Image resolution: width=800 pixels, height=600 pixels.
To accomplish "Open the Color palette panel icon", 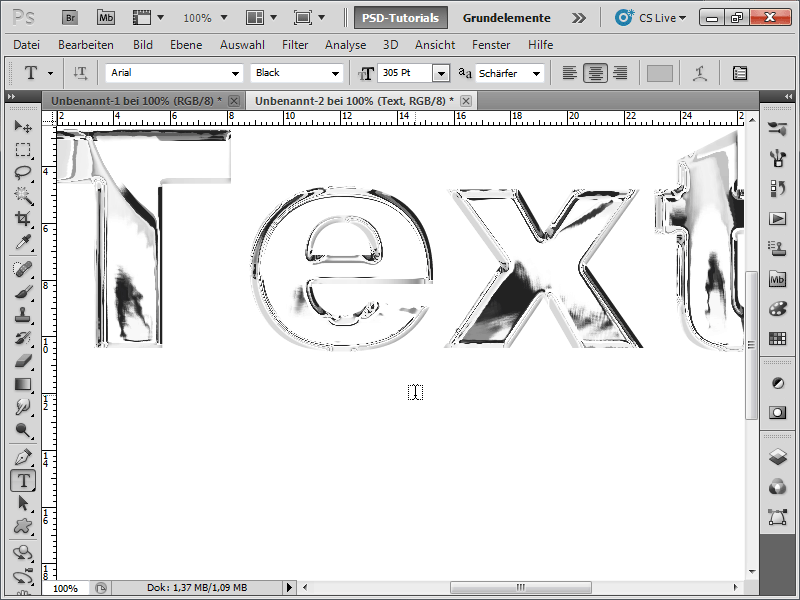I will coord(777,309).
